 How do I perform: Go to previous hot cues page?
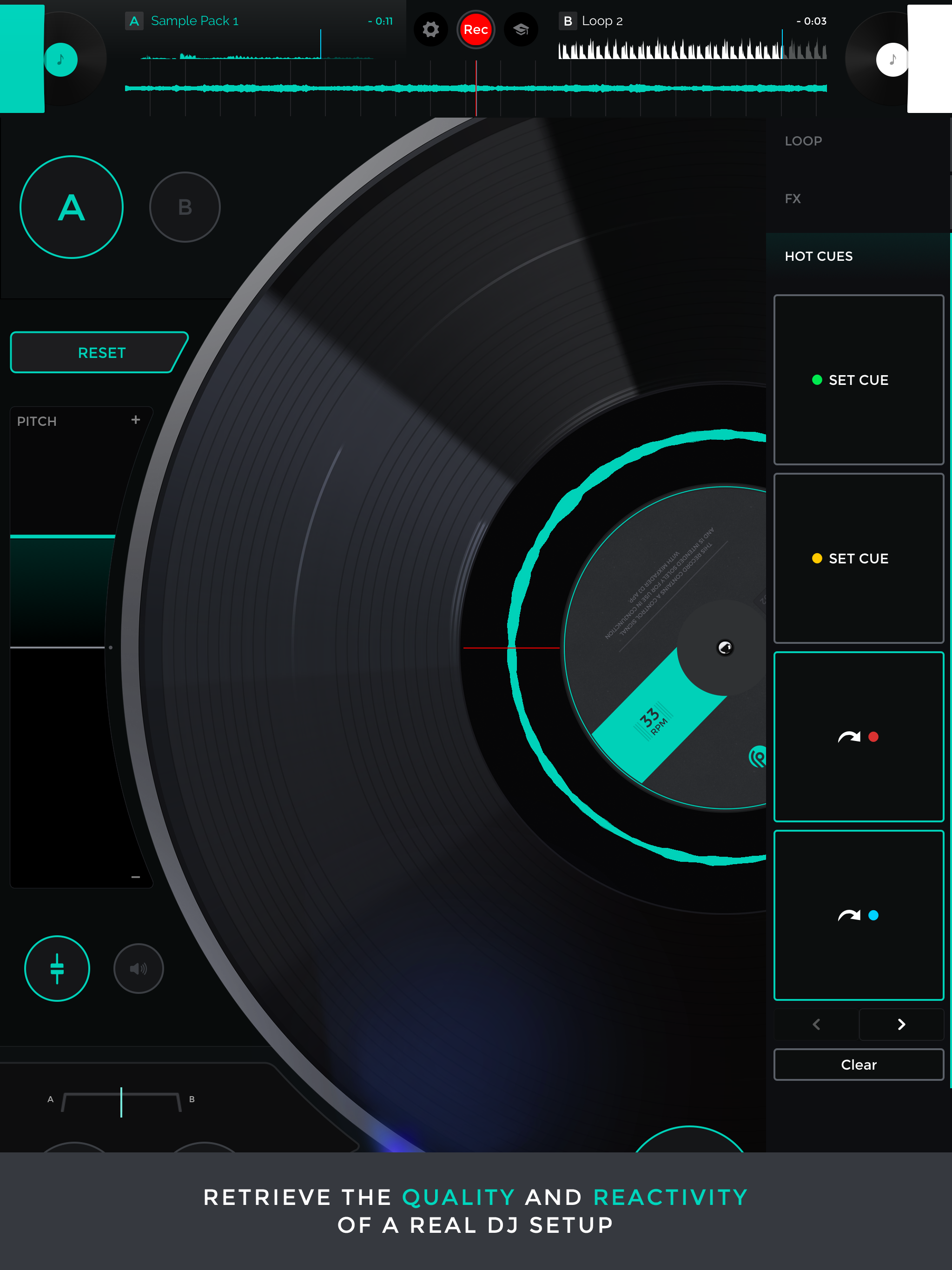[x=816, y=1024]
